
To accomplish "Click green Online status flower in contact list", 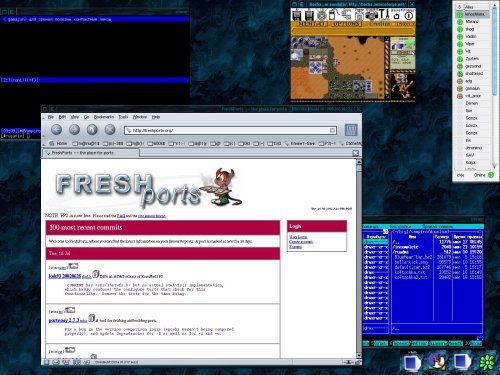I will [x=491, y=175].
